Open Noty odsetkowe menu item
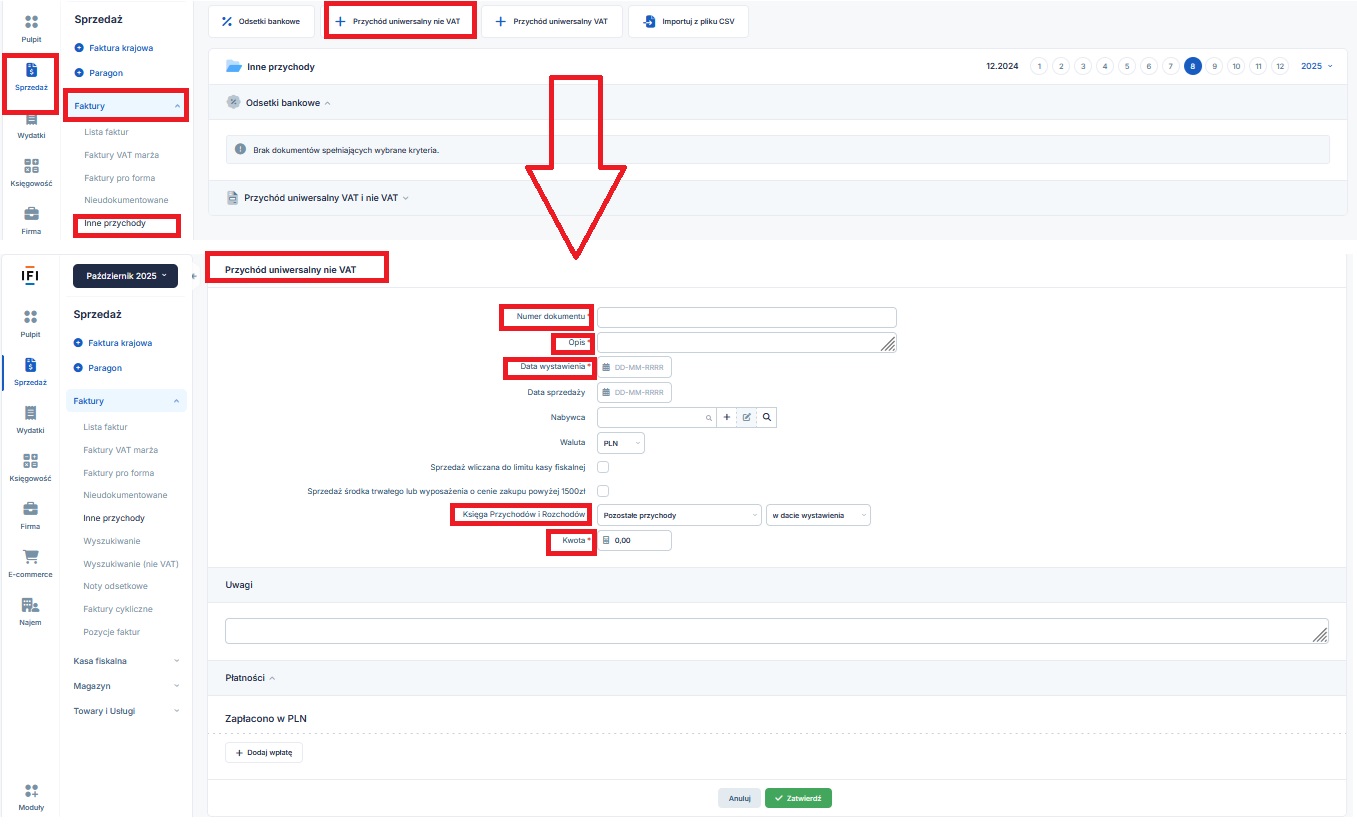The width and height of the screenshot is (1357, 826). 115,586
